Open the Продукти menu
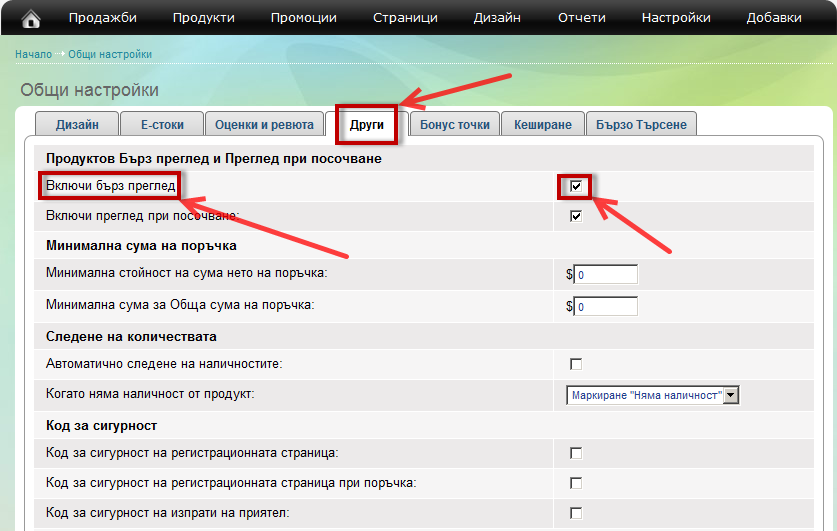 203,18
